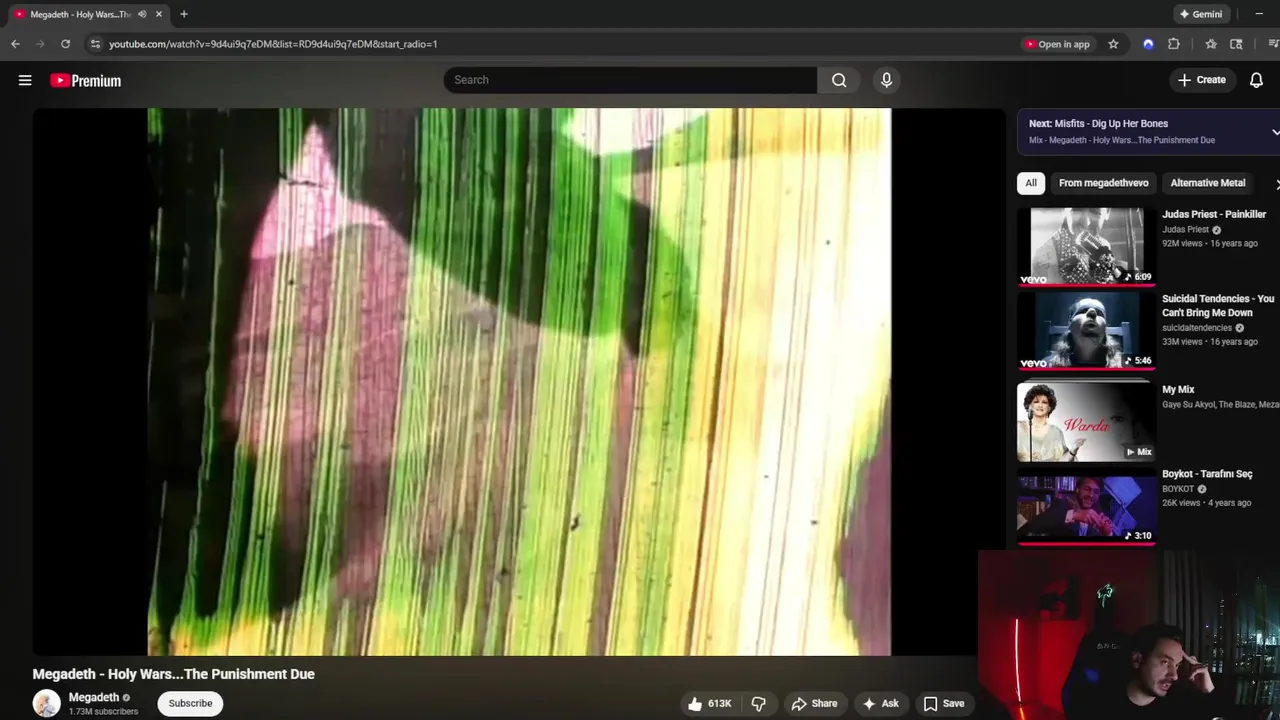Open the Gemini button in title bar
Image resolution: width=1280 pixels, height=720 pixels.
(x=1201, y=14)
